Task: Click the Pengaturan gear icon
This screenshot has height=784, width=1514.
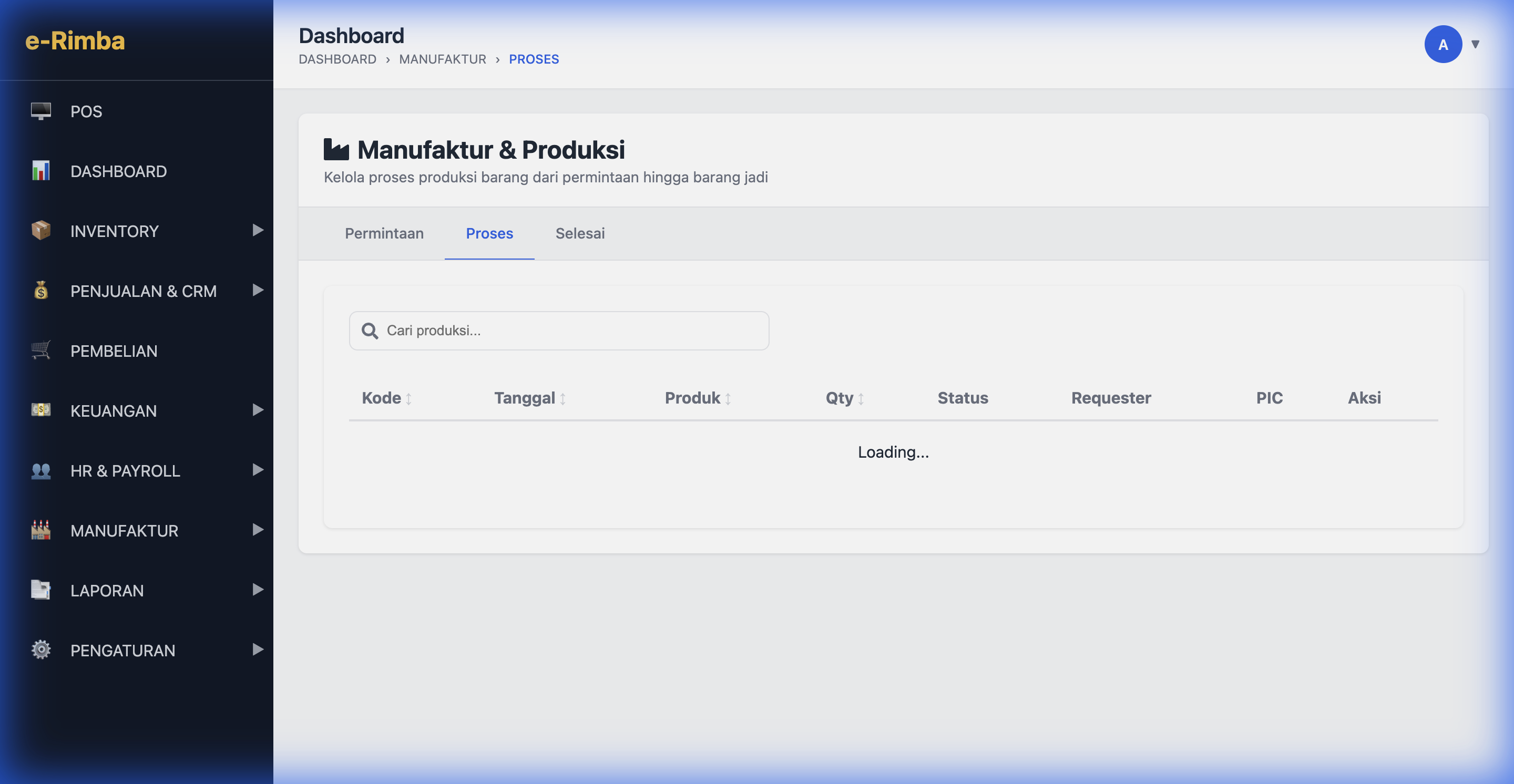Action: point(40,649)
